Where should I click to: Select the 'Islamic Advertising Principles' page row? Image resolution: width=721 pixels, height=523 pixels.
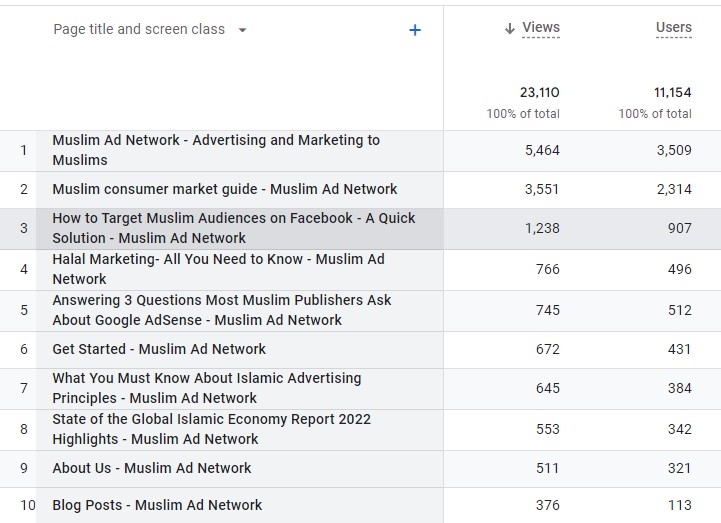[x=206, y=388]
